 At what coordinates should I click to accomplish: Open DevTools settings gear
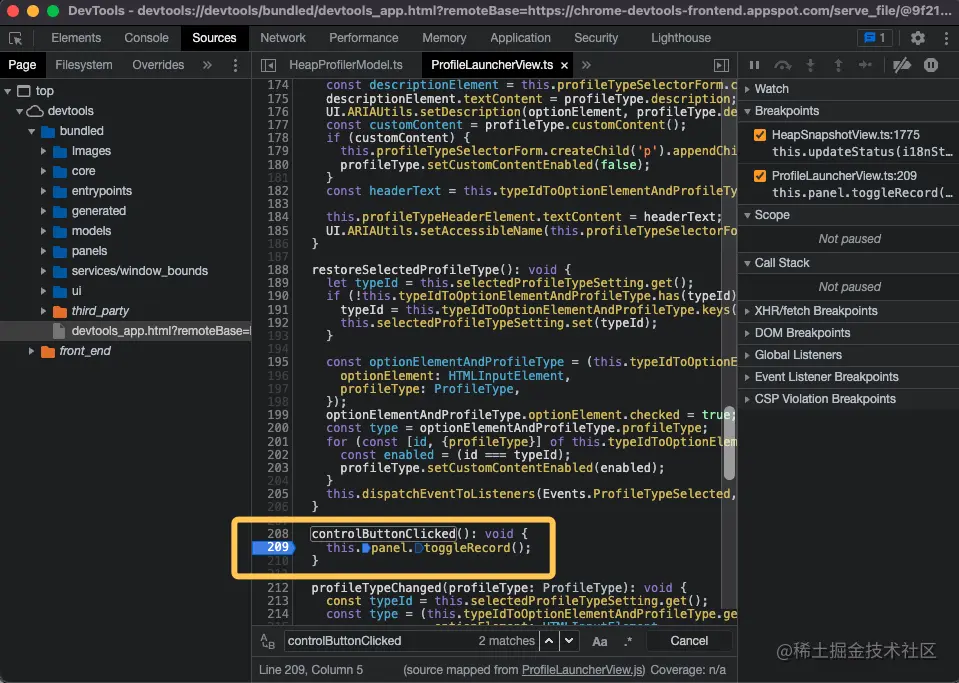click(917, 38)
